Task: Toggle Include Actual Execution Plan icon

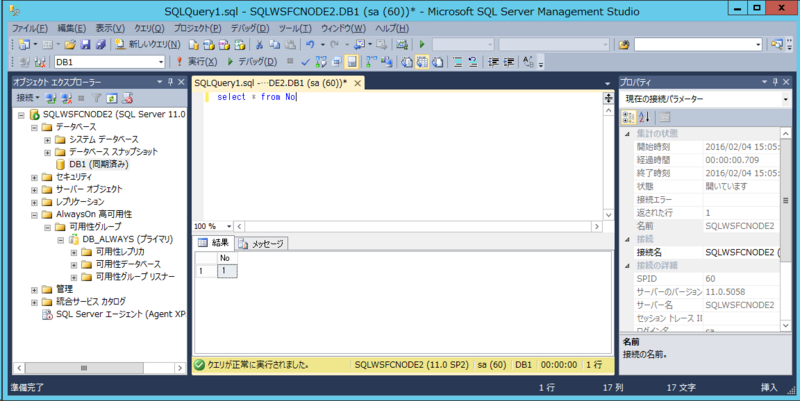Action: click(x=371, y=62)
